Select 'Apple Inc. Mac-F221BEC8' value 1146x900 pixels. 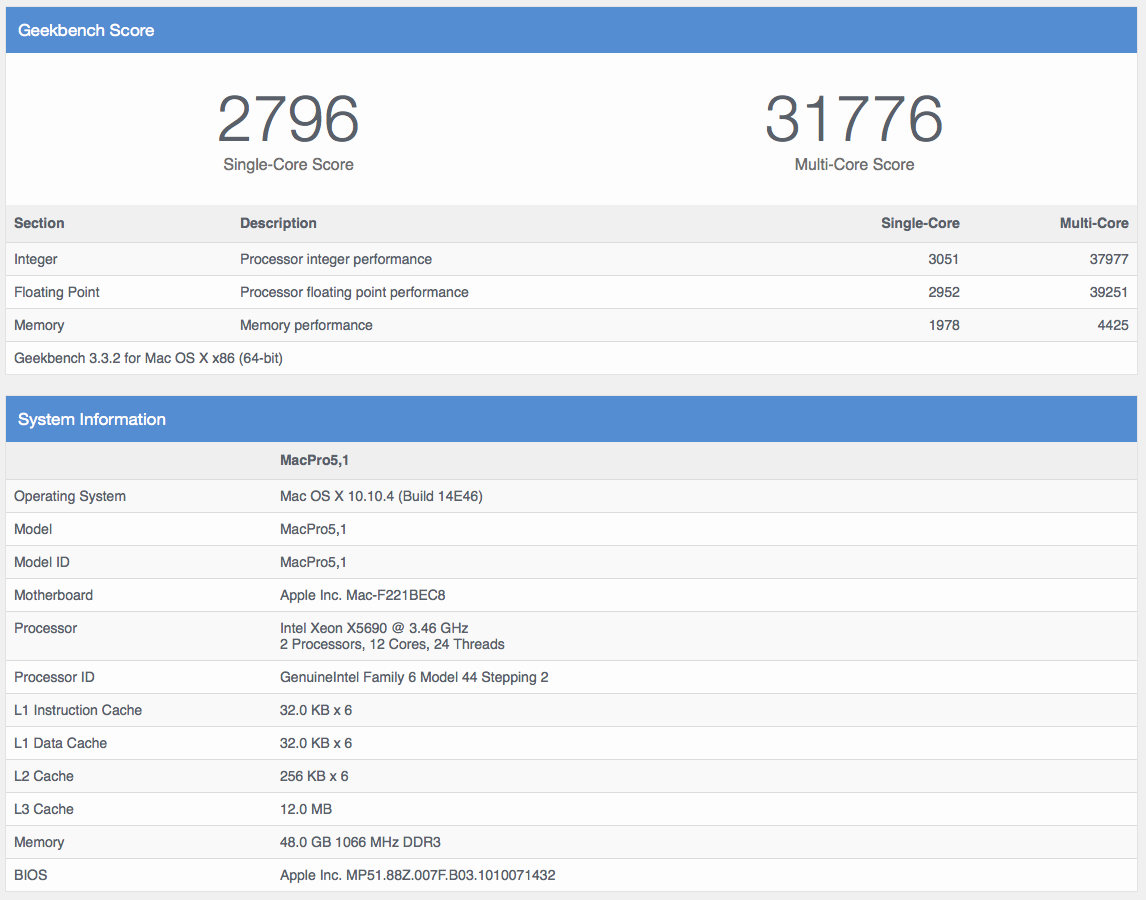point(363,595)
